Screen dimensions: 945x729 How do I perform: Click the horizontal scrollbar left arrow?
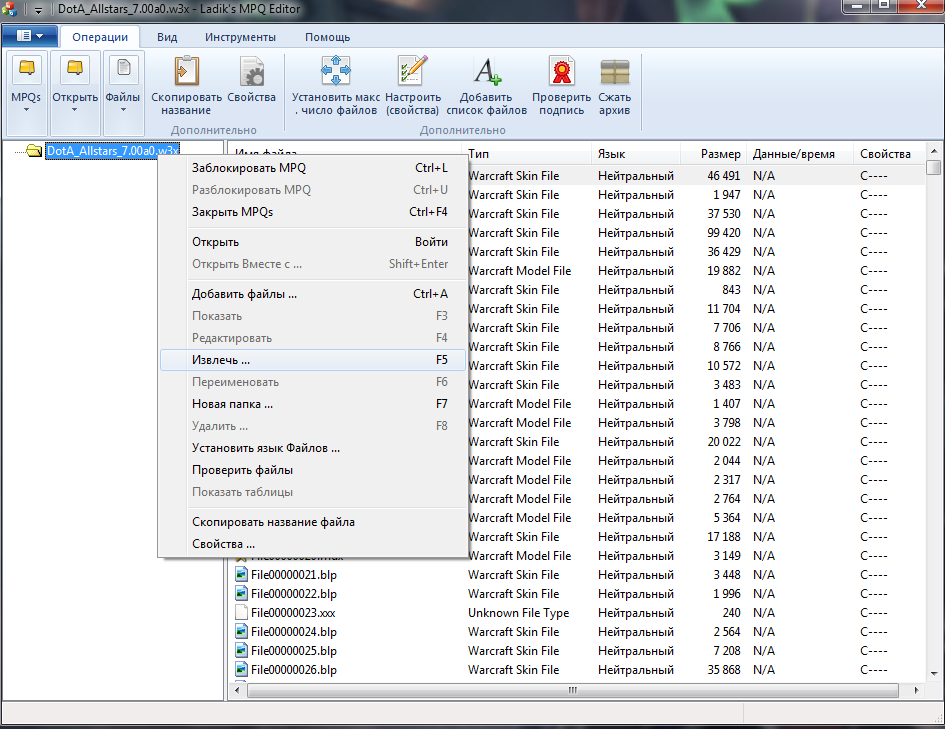pos(237,690)
